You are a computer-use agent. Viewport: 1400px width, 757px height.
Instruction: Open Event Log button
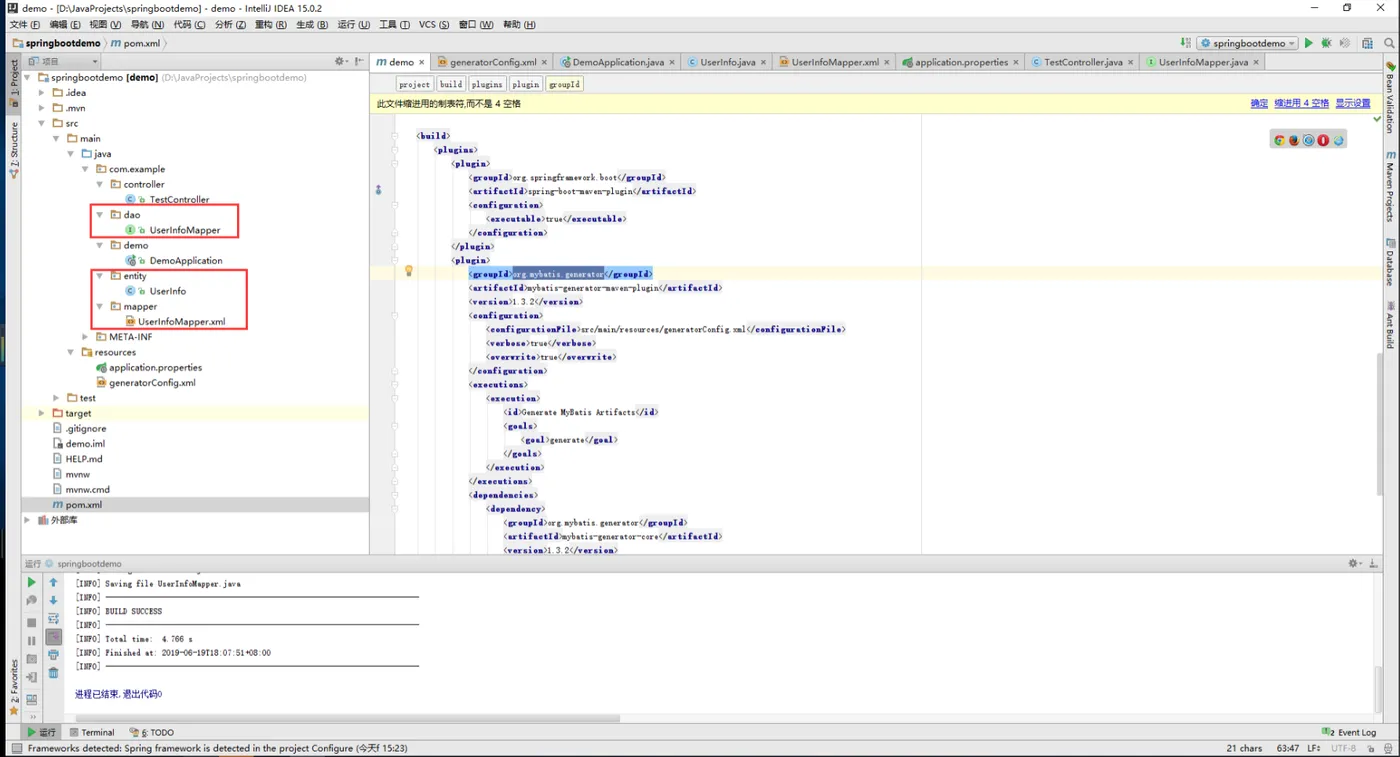coord(1349,732)
